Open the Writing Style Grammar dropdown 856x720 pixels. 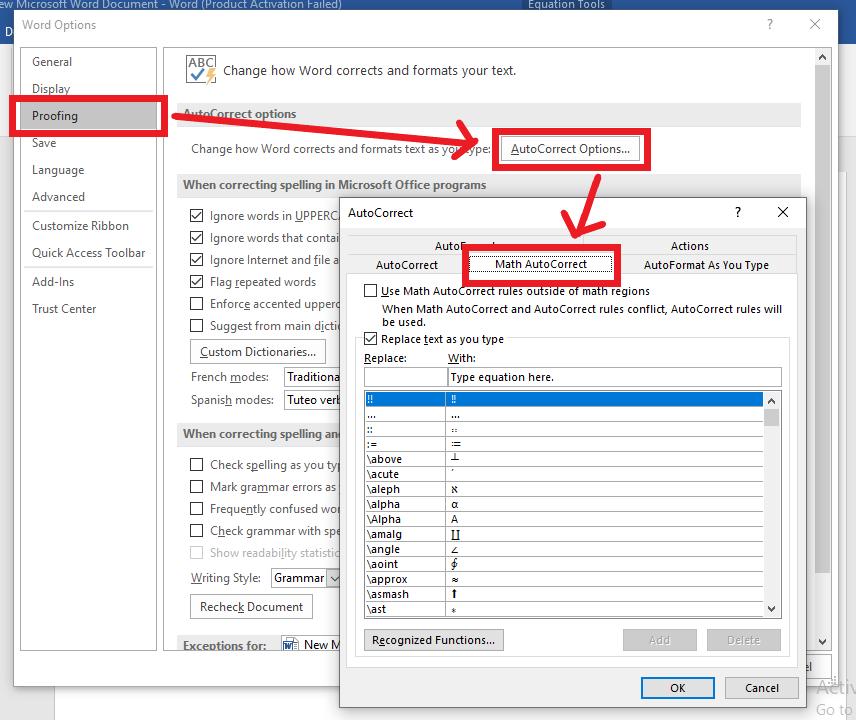(x=305, y=578)
